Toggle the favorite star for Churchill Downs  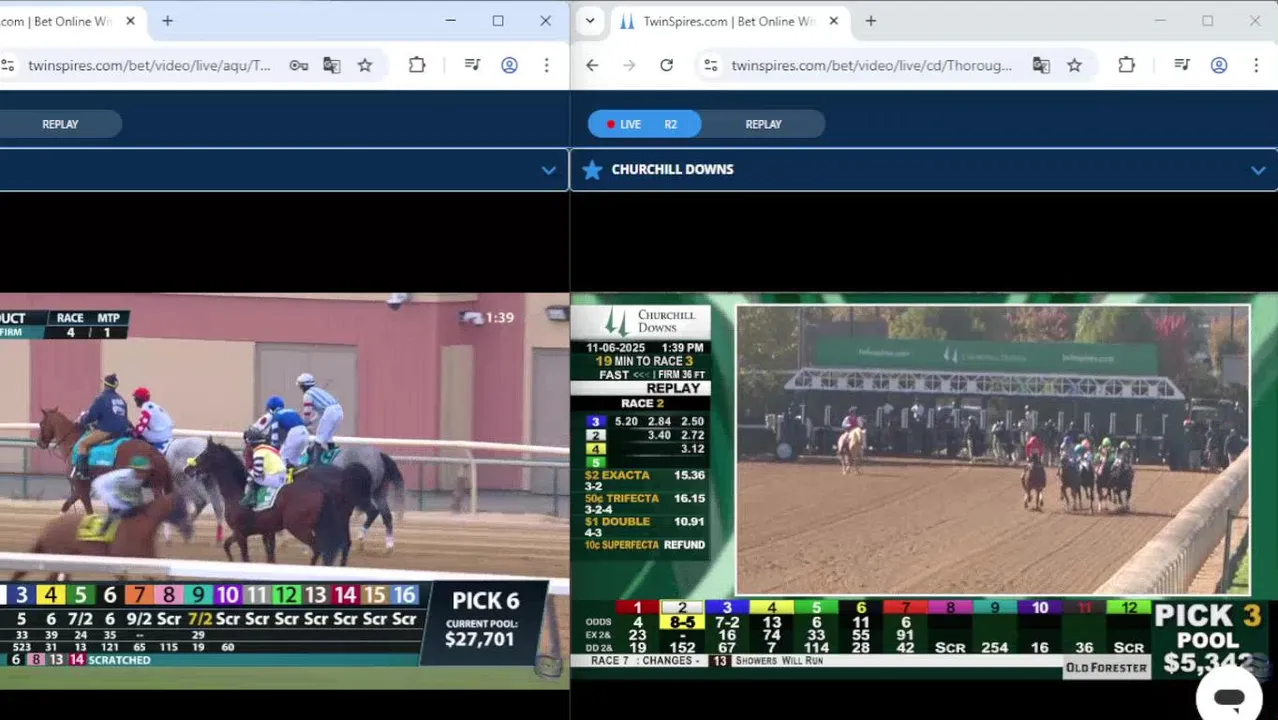click(592, 170)
